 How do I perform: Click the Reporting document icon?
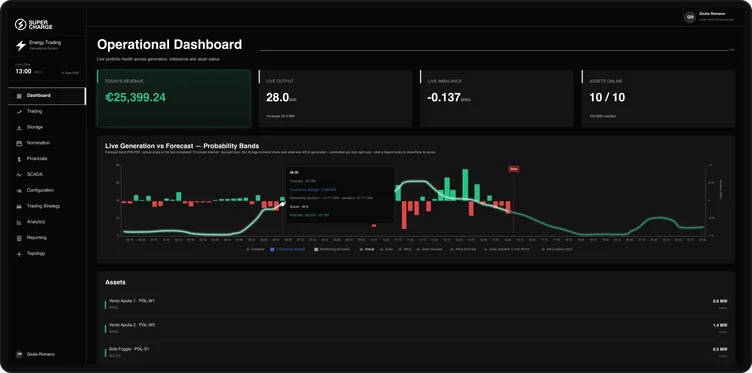19,238
